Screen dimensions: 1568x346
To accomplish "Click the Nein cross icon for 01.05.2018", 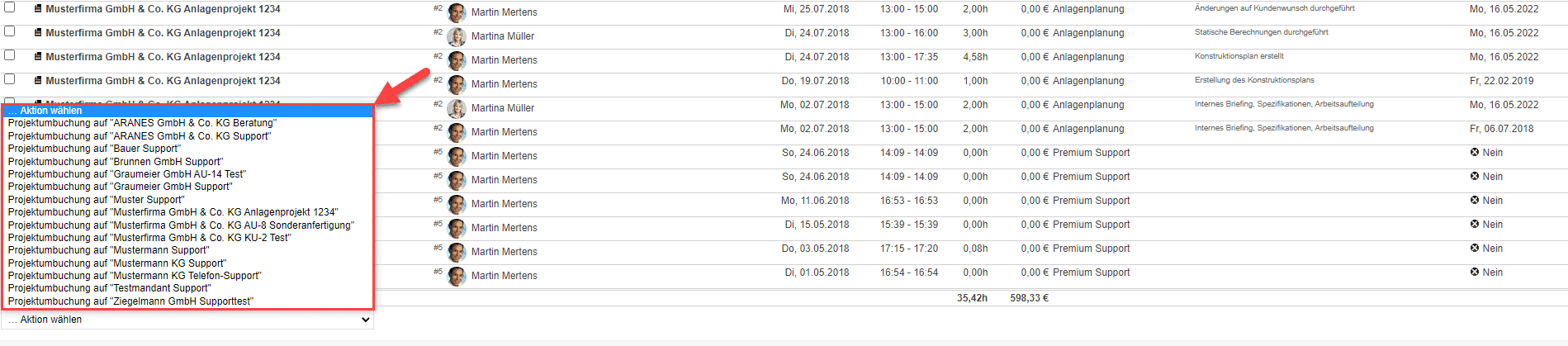I will tap(1475, 273).
